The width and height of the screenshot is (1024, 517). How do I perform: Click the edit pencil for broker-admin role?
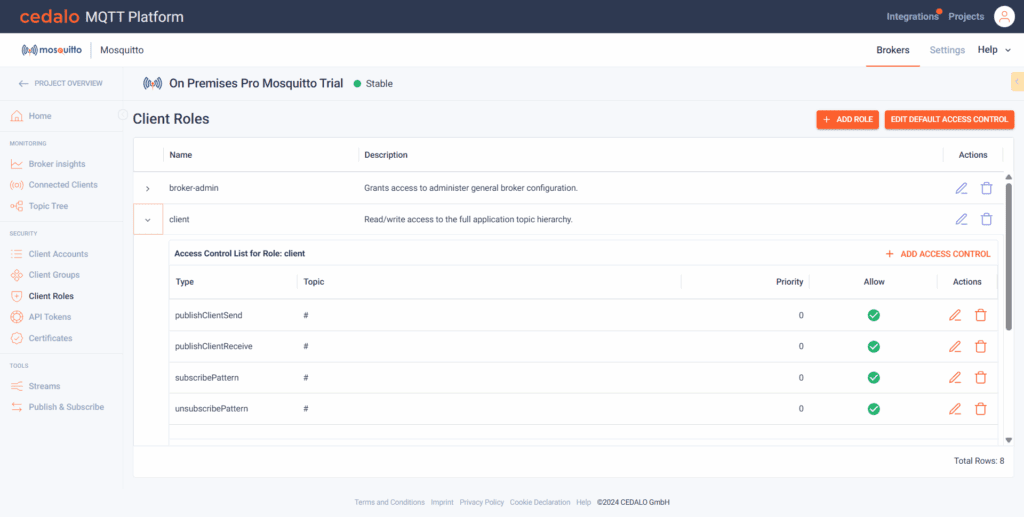[x=961, y=188]
